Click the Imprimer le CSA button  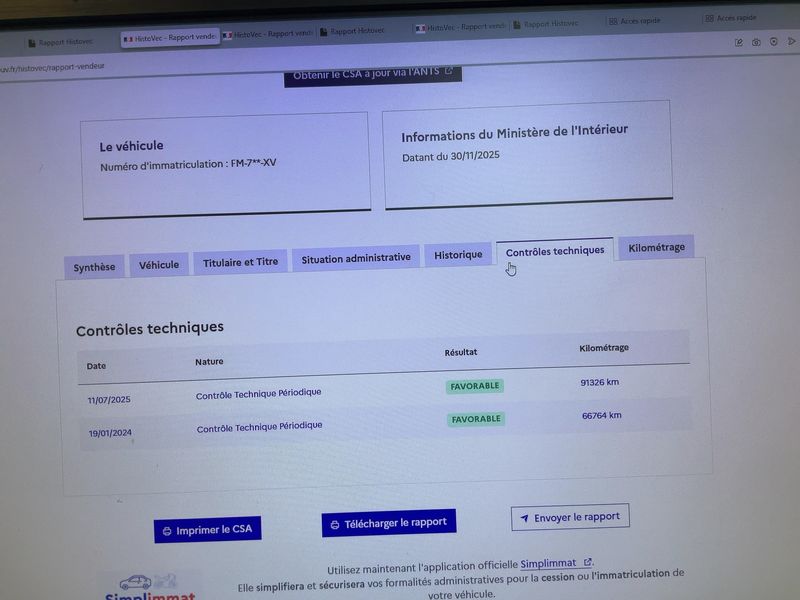[207, 530]
